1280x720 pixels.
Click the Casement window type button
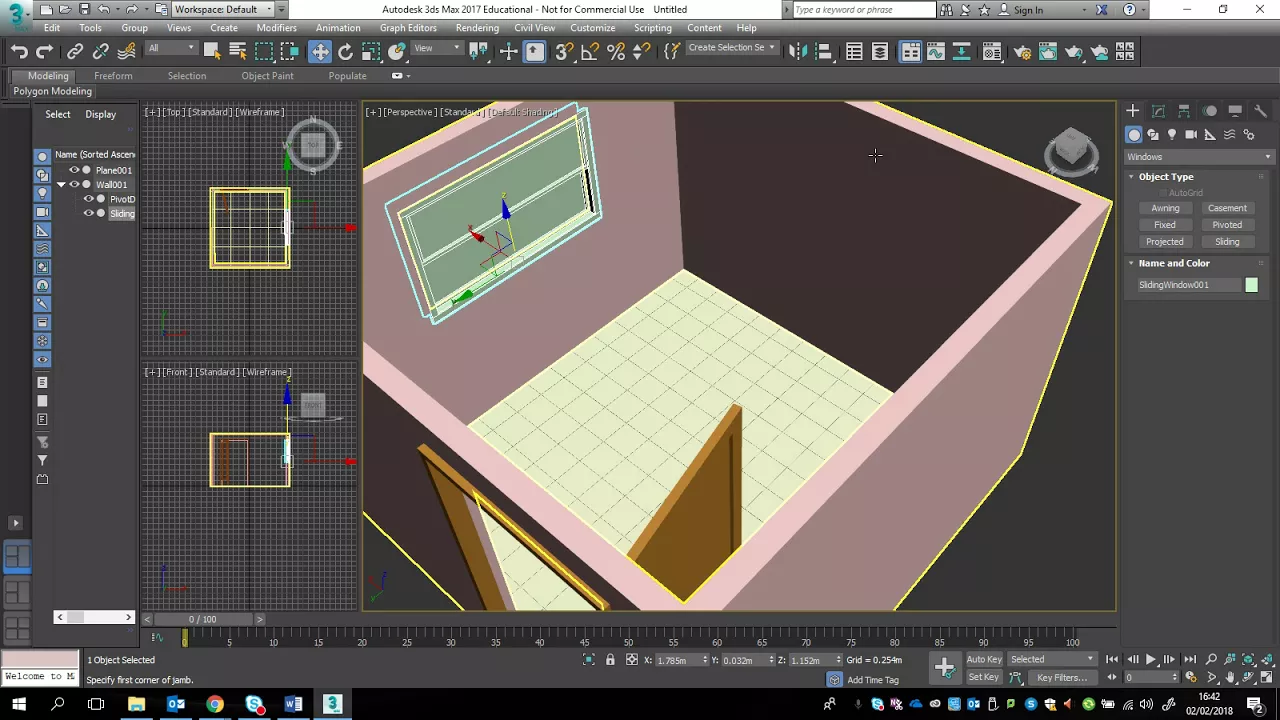pyautogui.click(x=1227, y=208)
